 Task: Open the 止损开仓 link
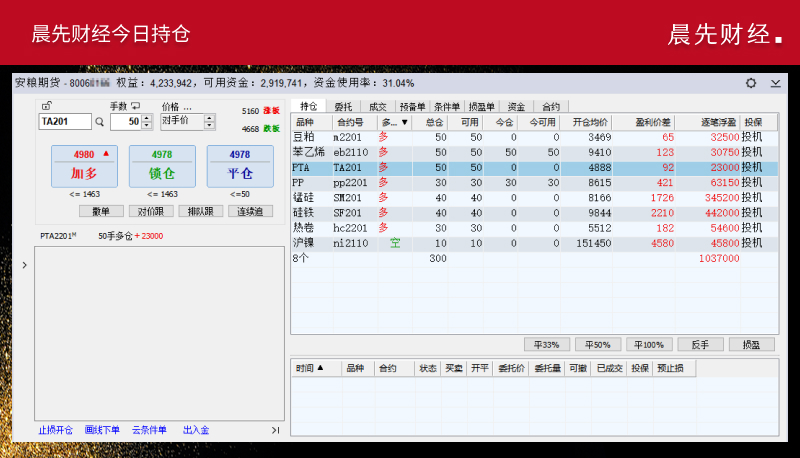pyautogui.click(x=55, y=430)
